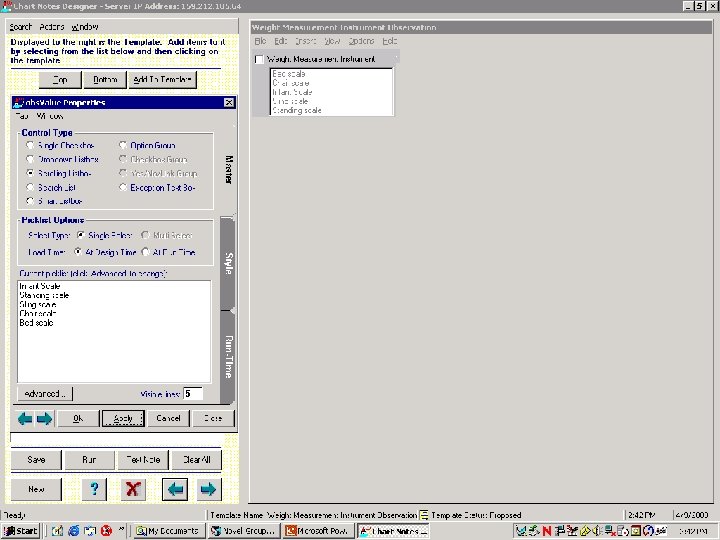The height and width of the screenshot is (540, 720).
Task: Click the Close text button in Properties dialog
Action: pyautogui.click(x=213, y=418)
